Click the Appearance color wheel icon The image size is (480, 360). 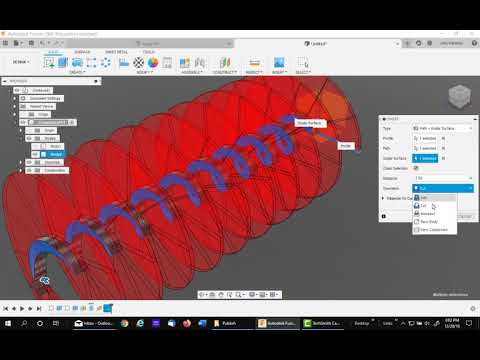pos(153,62)
